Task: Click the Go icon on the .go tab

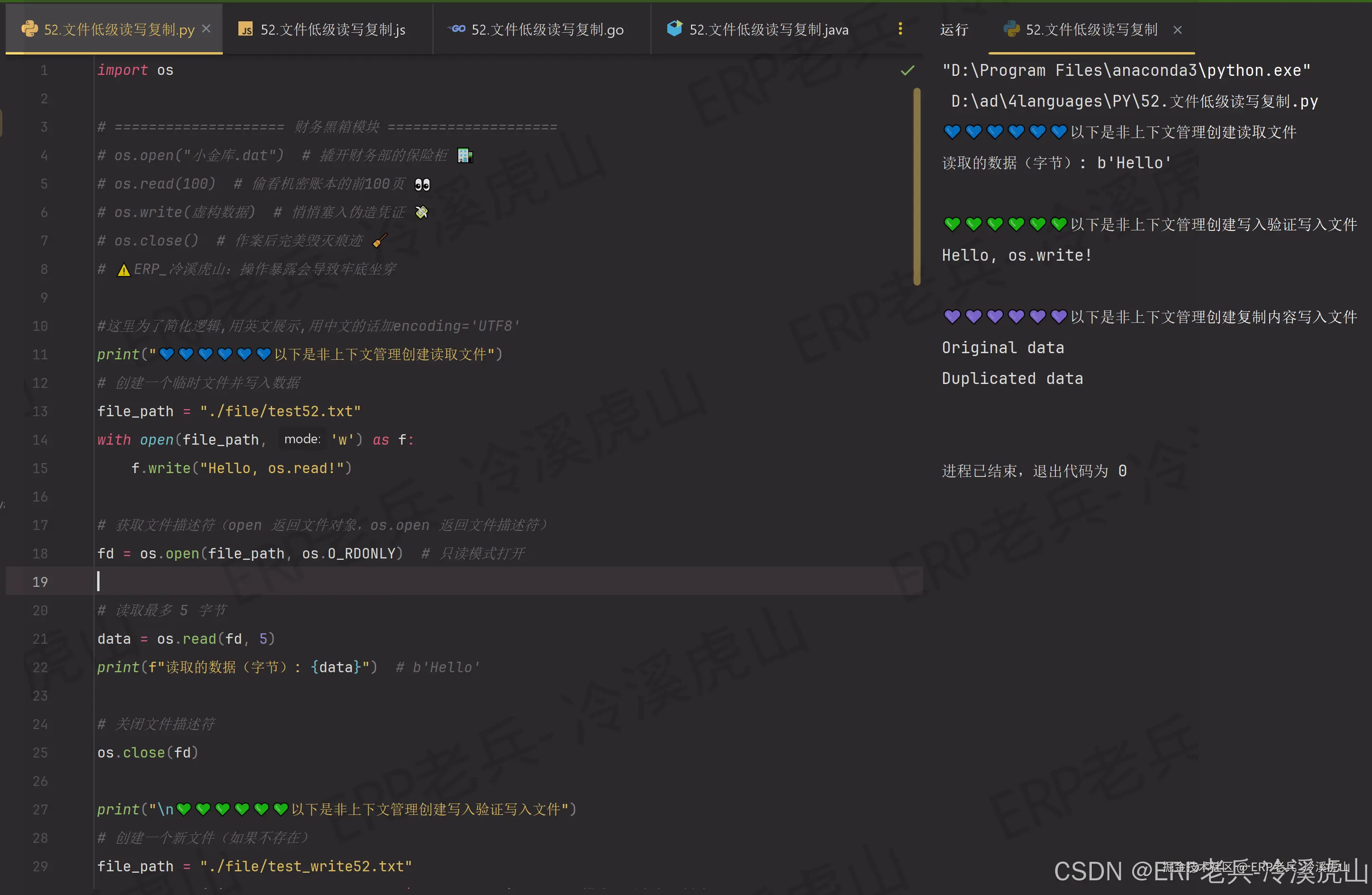Action: point(458,29)
